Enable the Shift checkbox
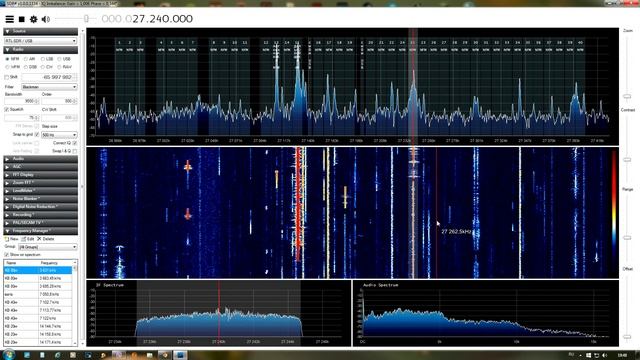 7,77
